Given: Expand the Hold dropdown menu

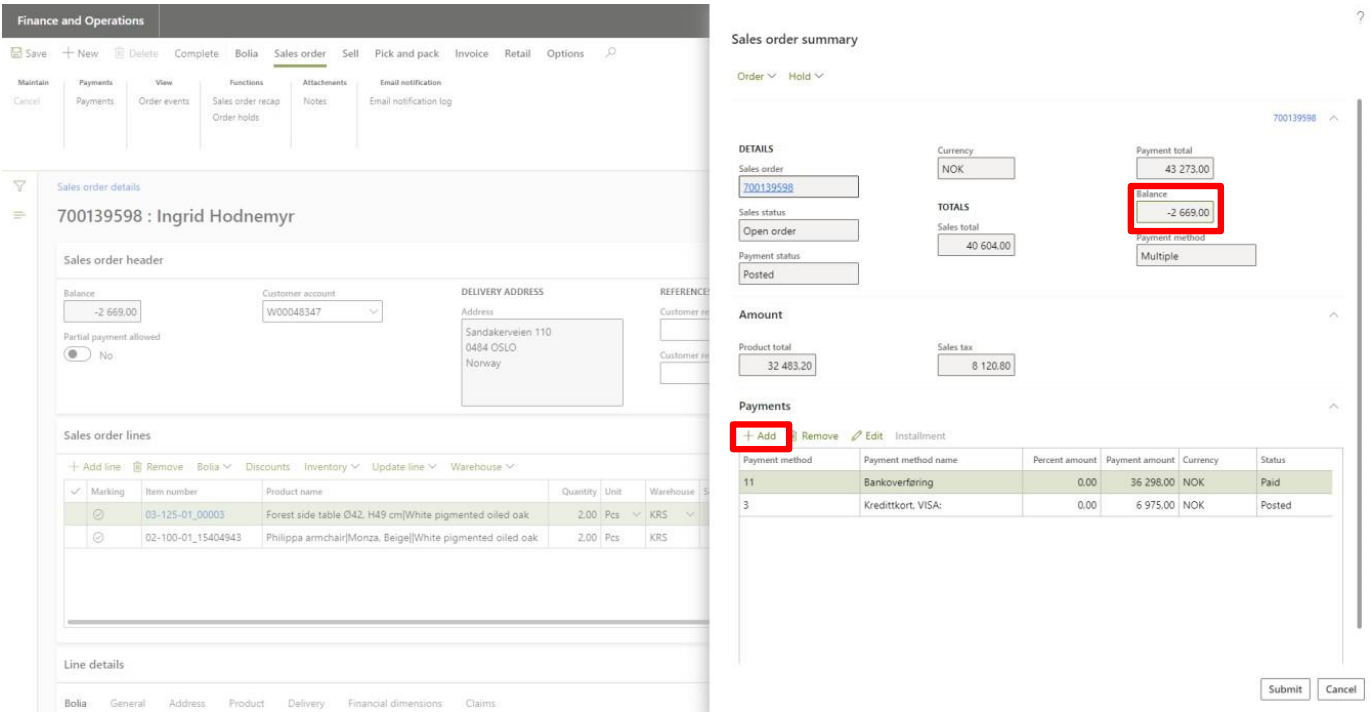Looking at the screenshot, I should (806, 77).
